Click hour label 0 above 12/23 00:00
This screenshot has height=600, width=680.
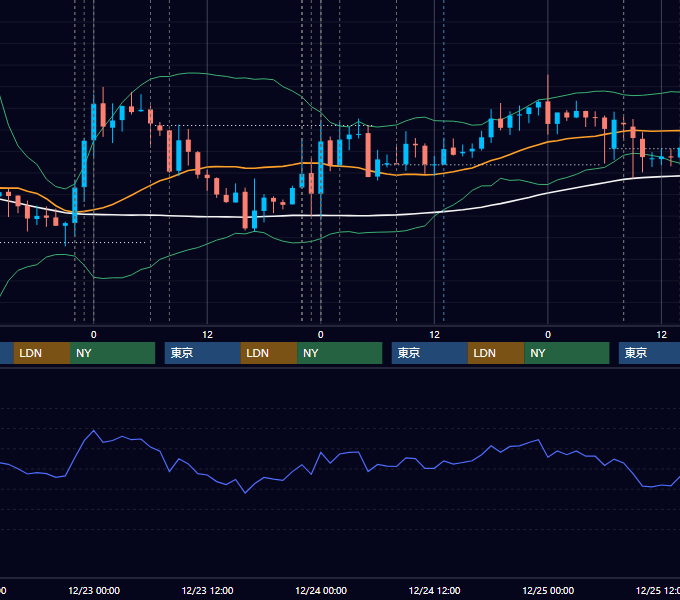point(94,335)
